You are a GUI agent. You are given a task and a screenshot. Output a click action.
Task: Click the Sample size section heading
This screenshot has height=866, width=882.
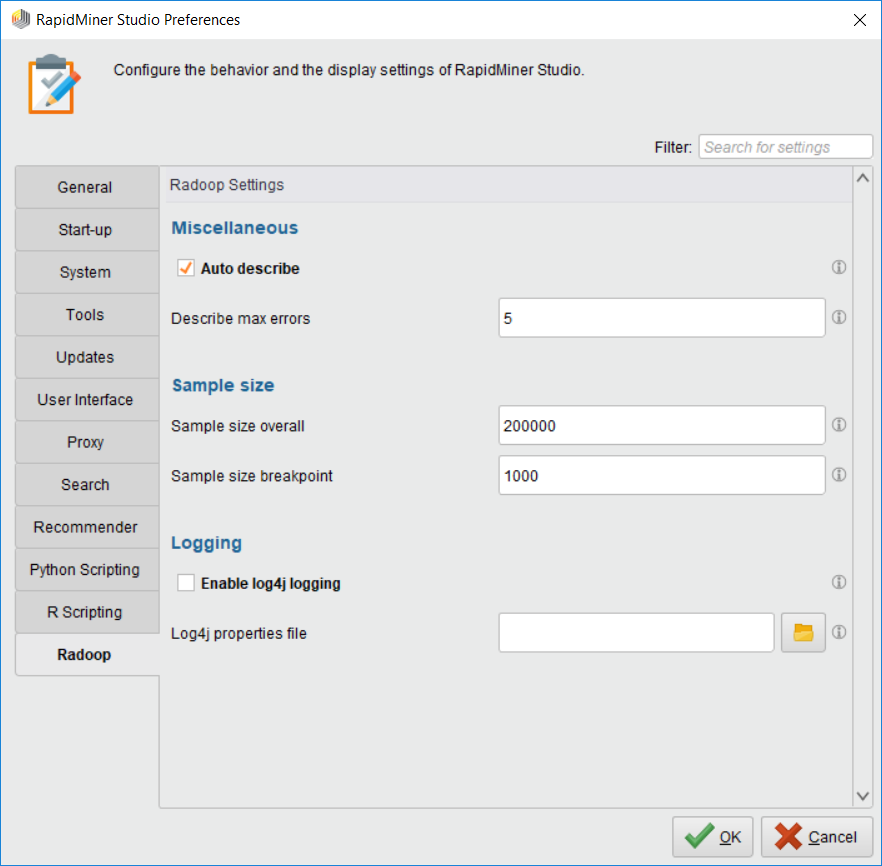[223, 385]
